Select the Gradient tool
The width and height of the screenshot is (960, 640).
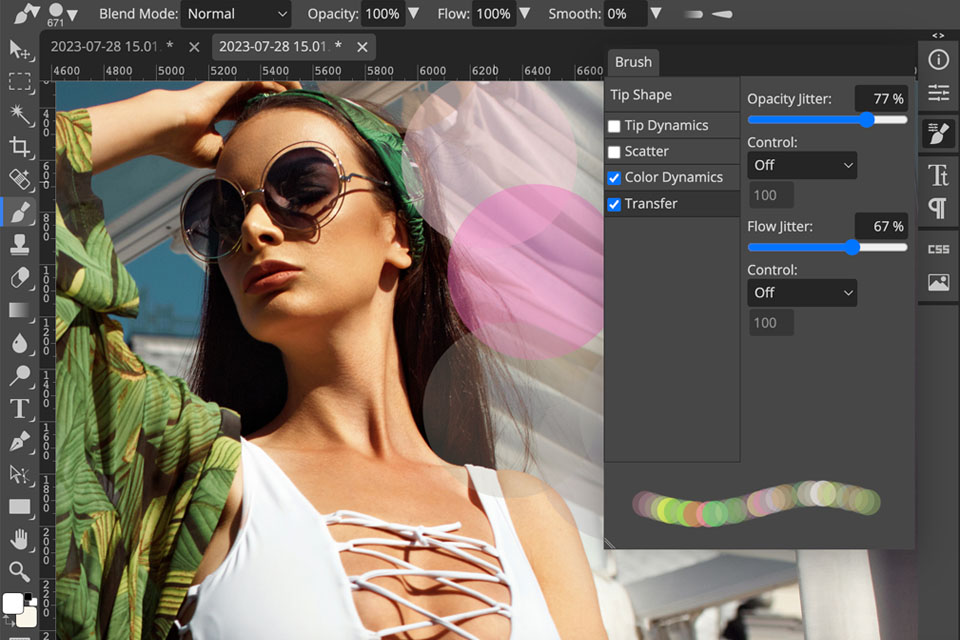coord(20,311)
